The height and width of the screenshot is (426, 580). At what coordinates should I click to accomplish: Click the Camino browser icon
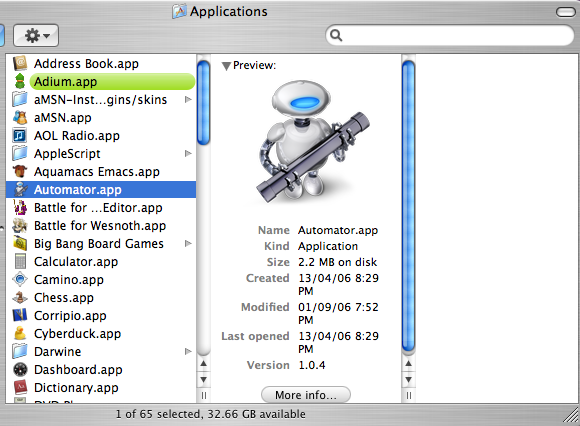(20, 279)
